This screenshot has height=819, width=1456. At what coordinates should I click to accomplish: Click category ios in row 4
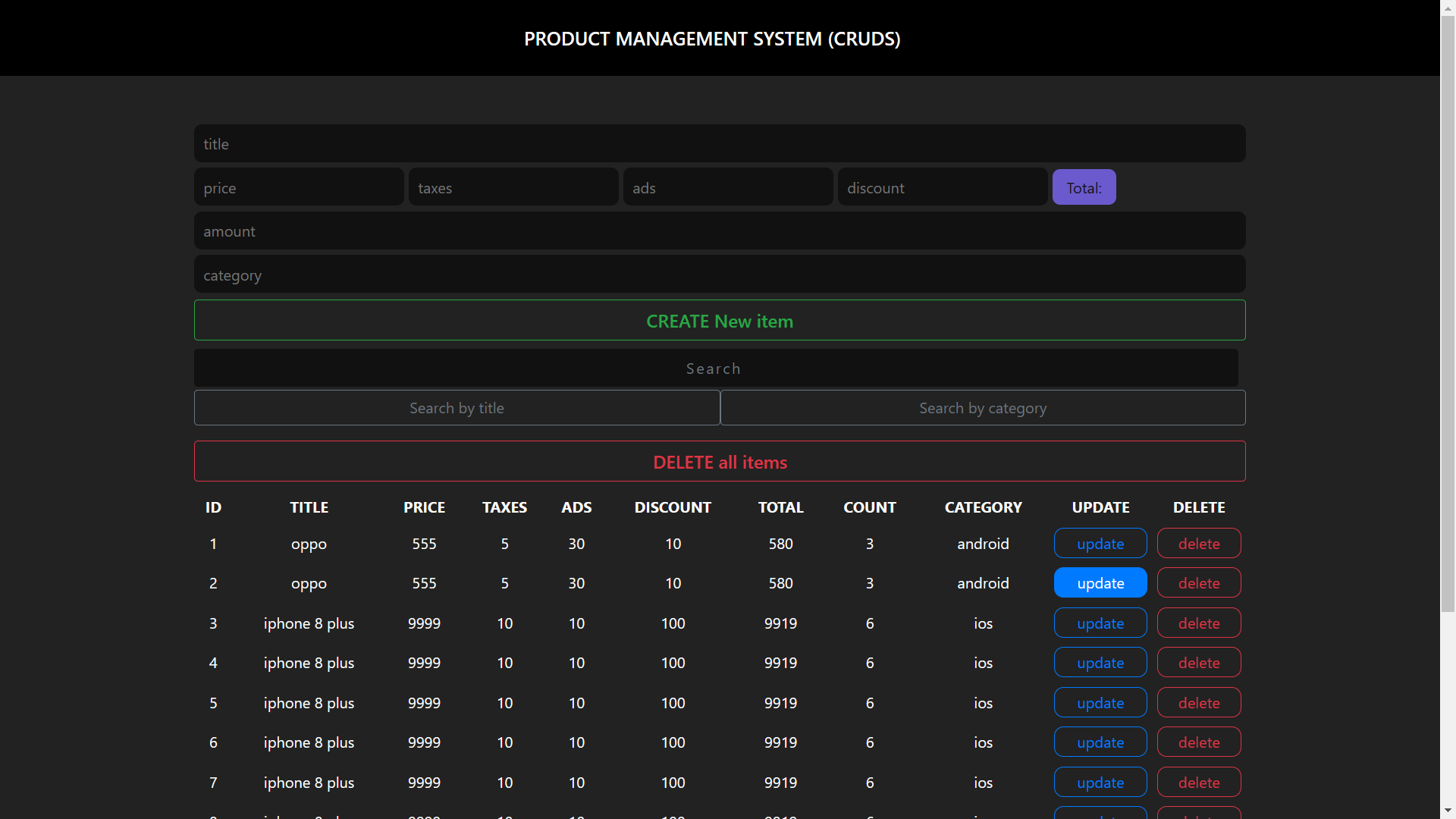983,663
